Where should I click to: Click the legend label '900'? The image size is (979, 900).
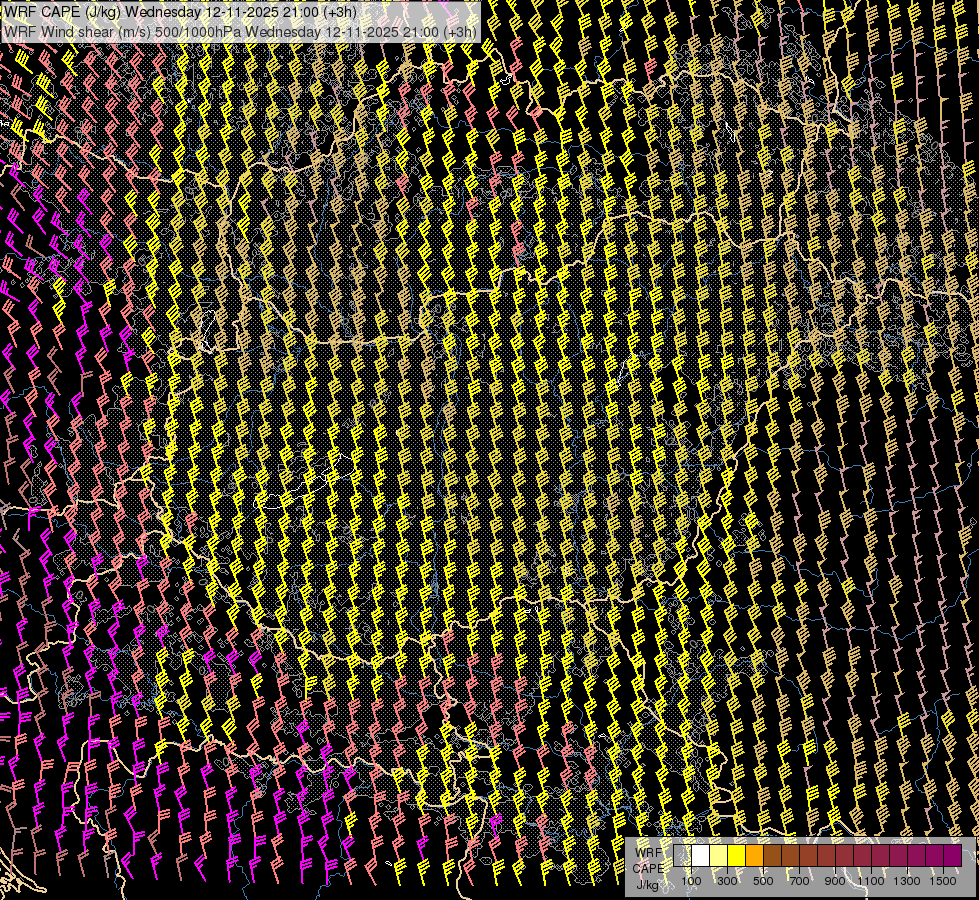835,881
